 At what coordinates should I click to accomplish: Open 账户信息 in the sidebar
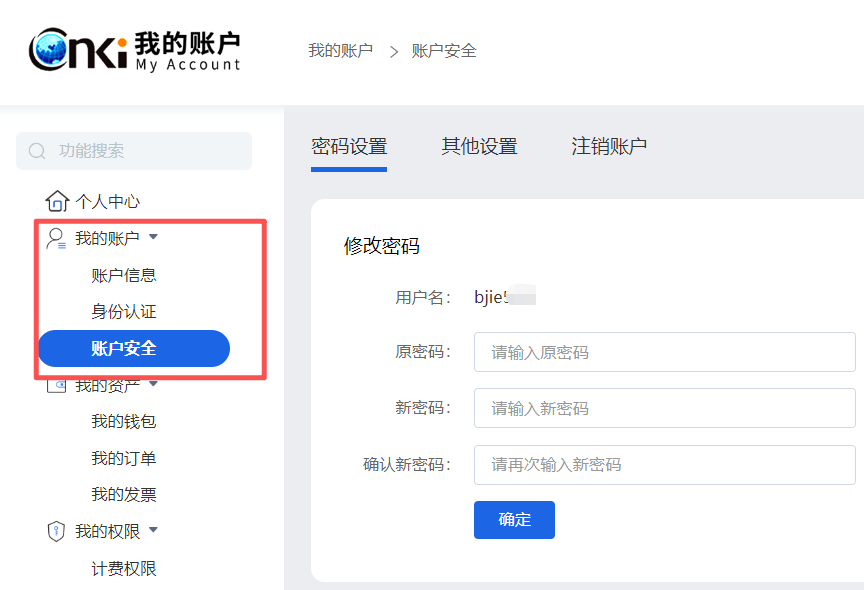click(x=124, y=275)
